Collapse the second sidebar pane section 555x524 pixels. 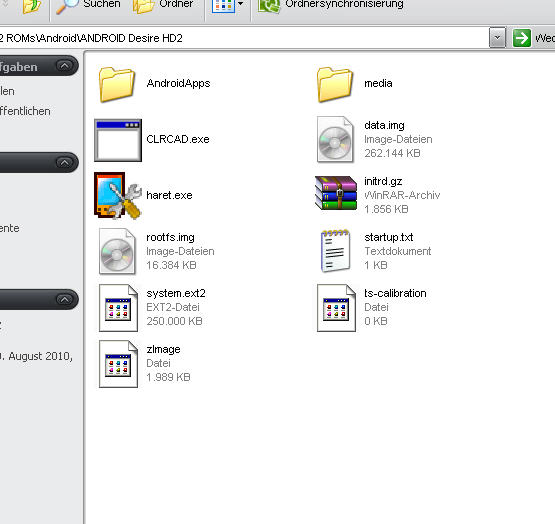click(64, 163)
